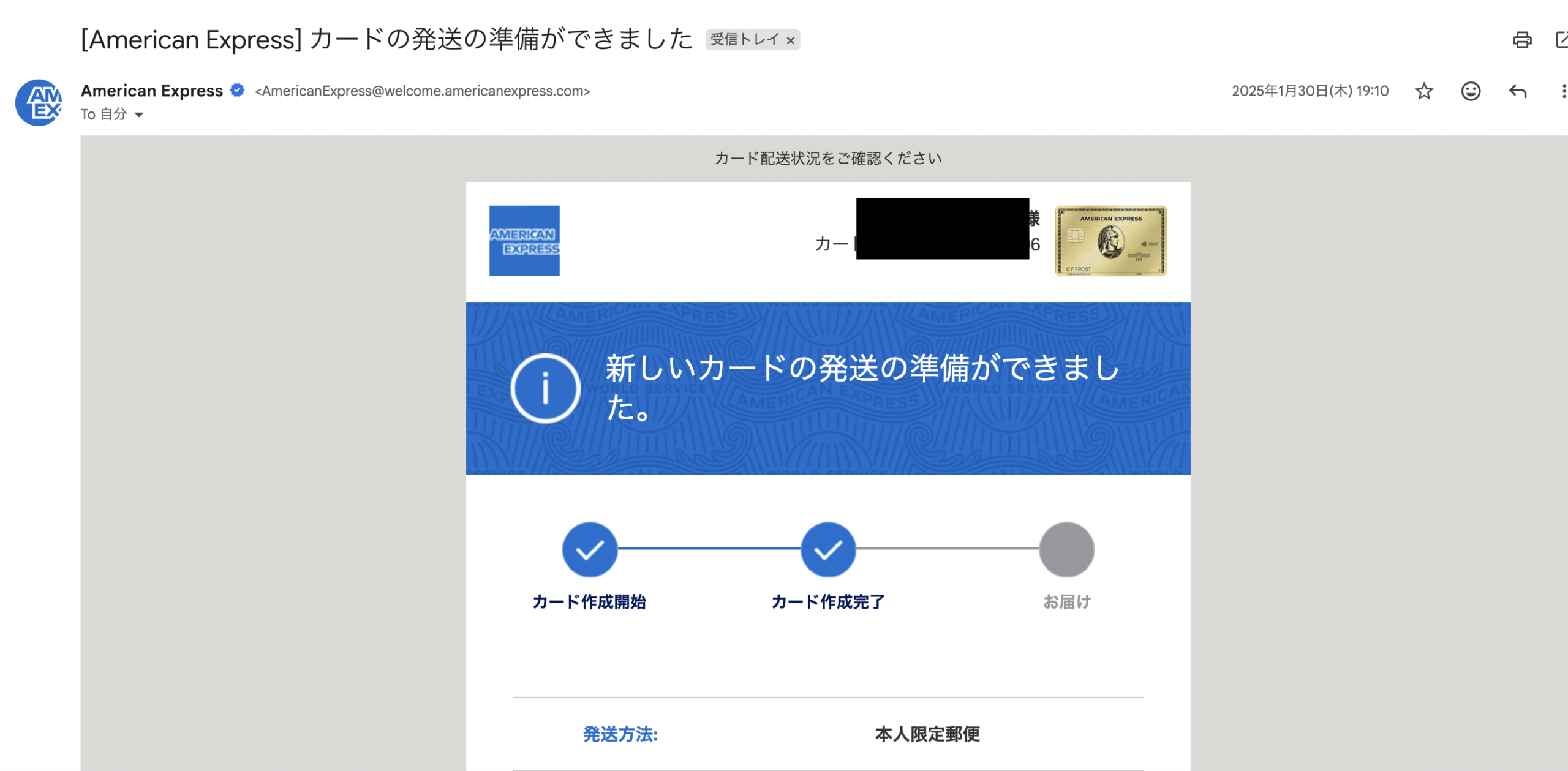Screen dimensions: 1568x771
Task: Click the sender email address link
Action: [x=423, y=91]
